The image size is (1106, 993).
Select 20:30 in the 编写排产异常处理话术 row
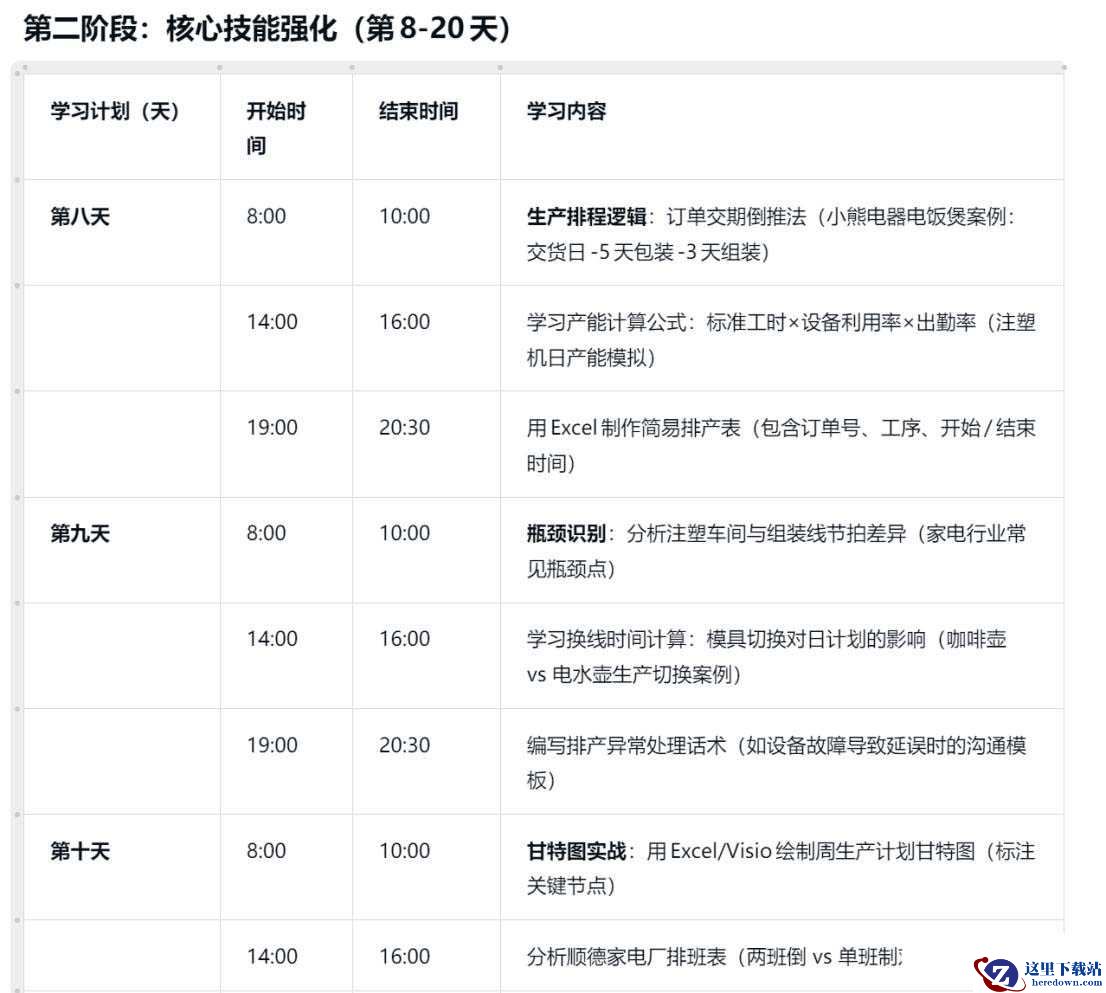(x=404, y=745)
